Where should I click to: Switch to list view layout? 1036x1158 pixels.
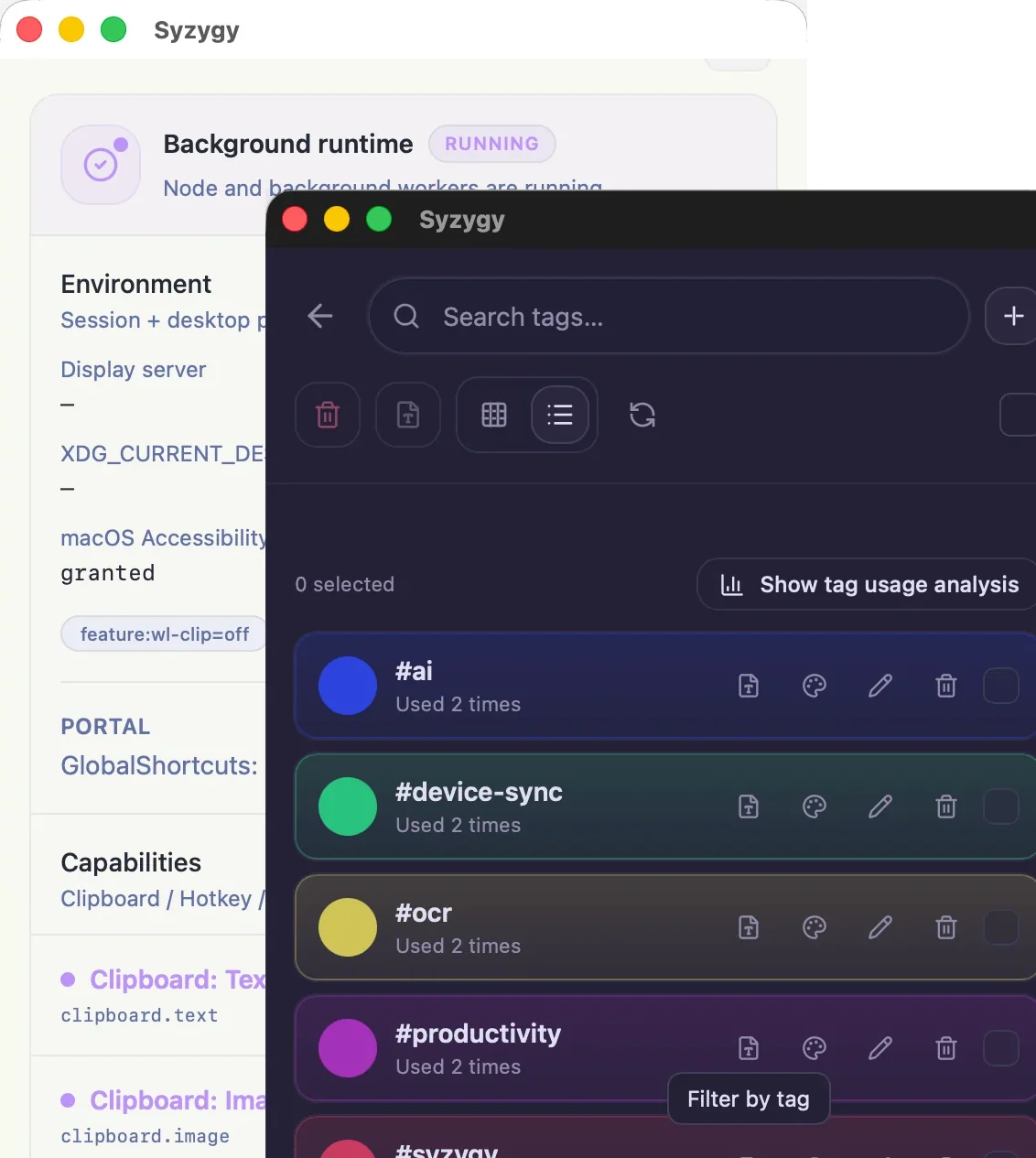point(560,415)
